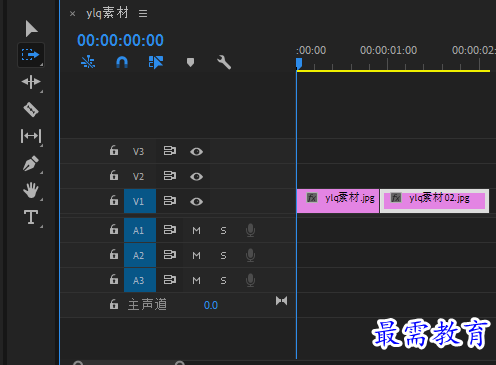Open timeline display settings wrench
The height and width of the screenshot is (365, 496).
click(x=224, y=62)
